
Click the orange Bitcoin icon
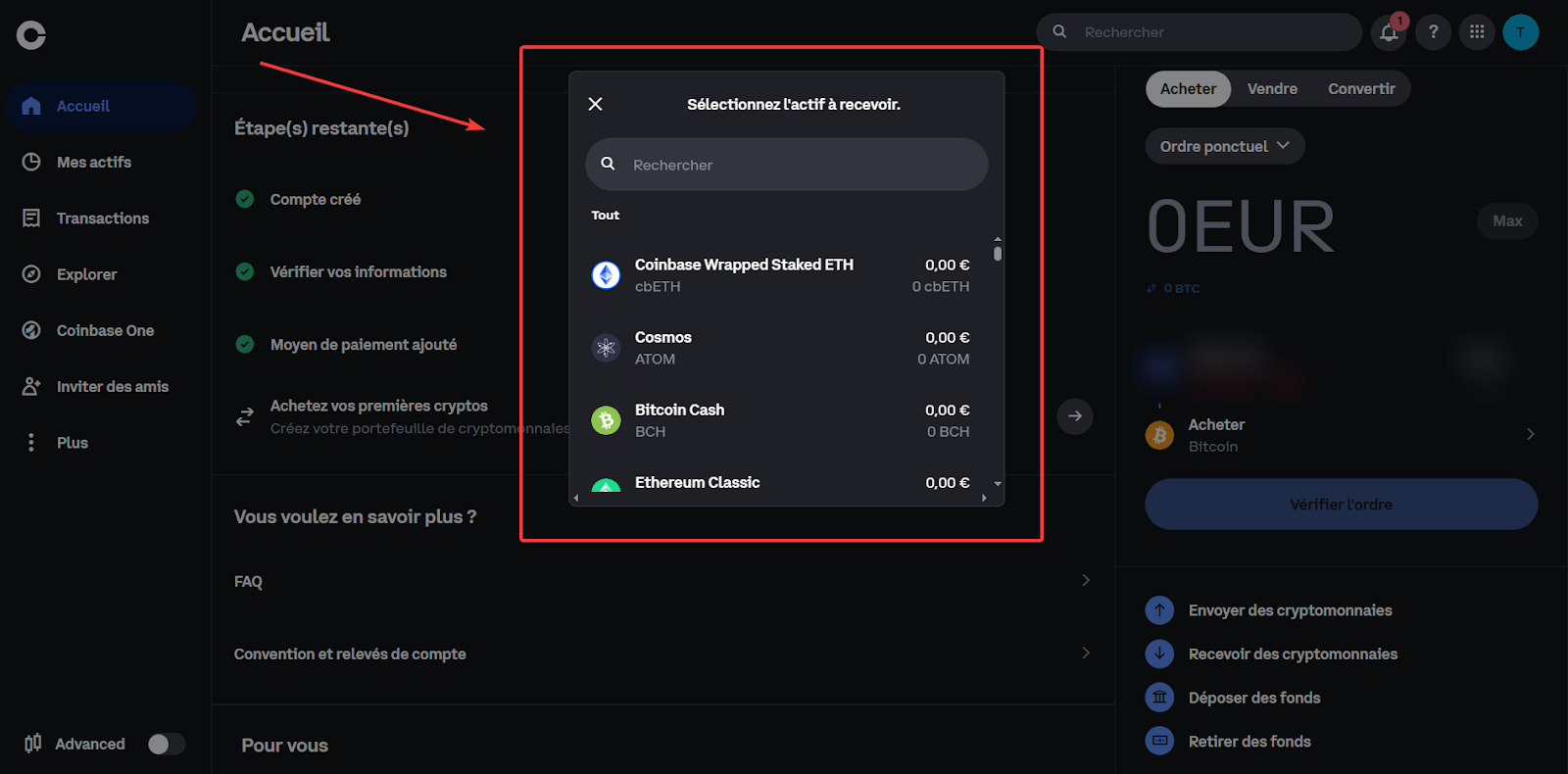pyautogui.click(x=1160, y=435)
